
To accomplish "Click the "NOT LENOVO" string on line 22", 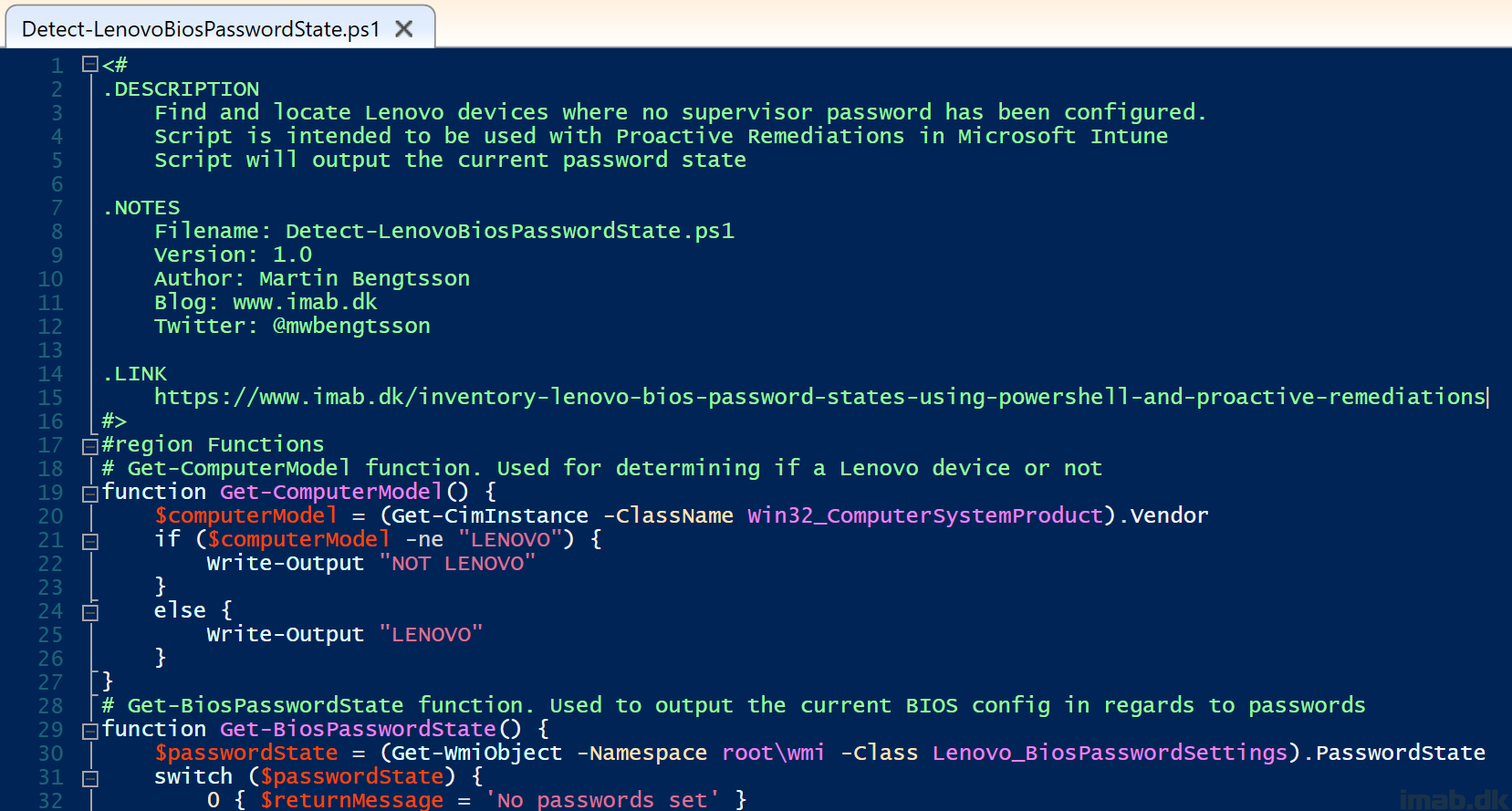I will 457,563.
